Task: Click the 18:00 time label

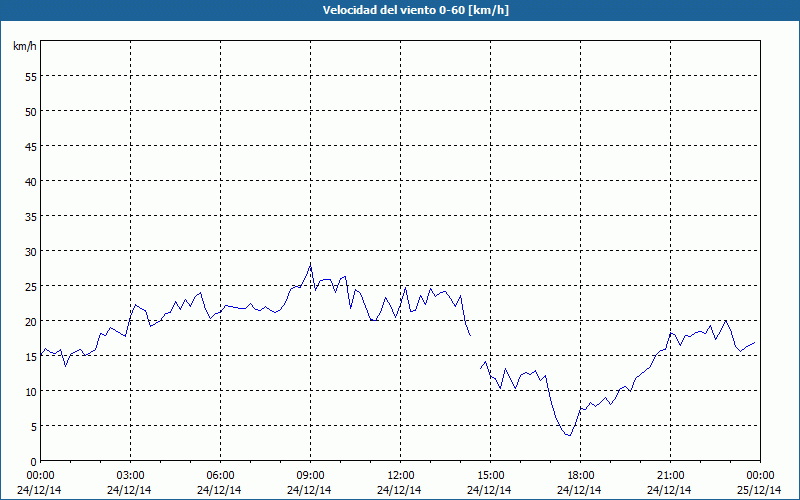Action: click(x=581, y=476)
